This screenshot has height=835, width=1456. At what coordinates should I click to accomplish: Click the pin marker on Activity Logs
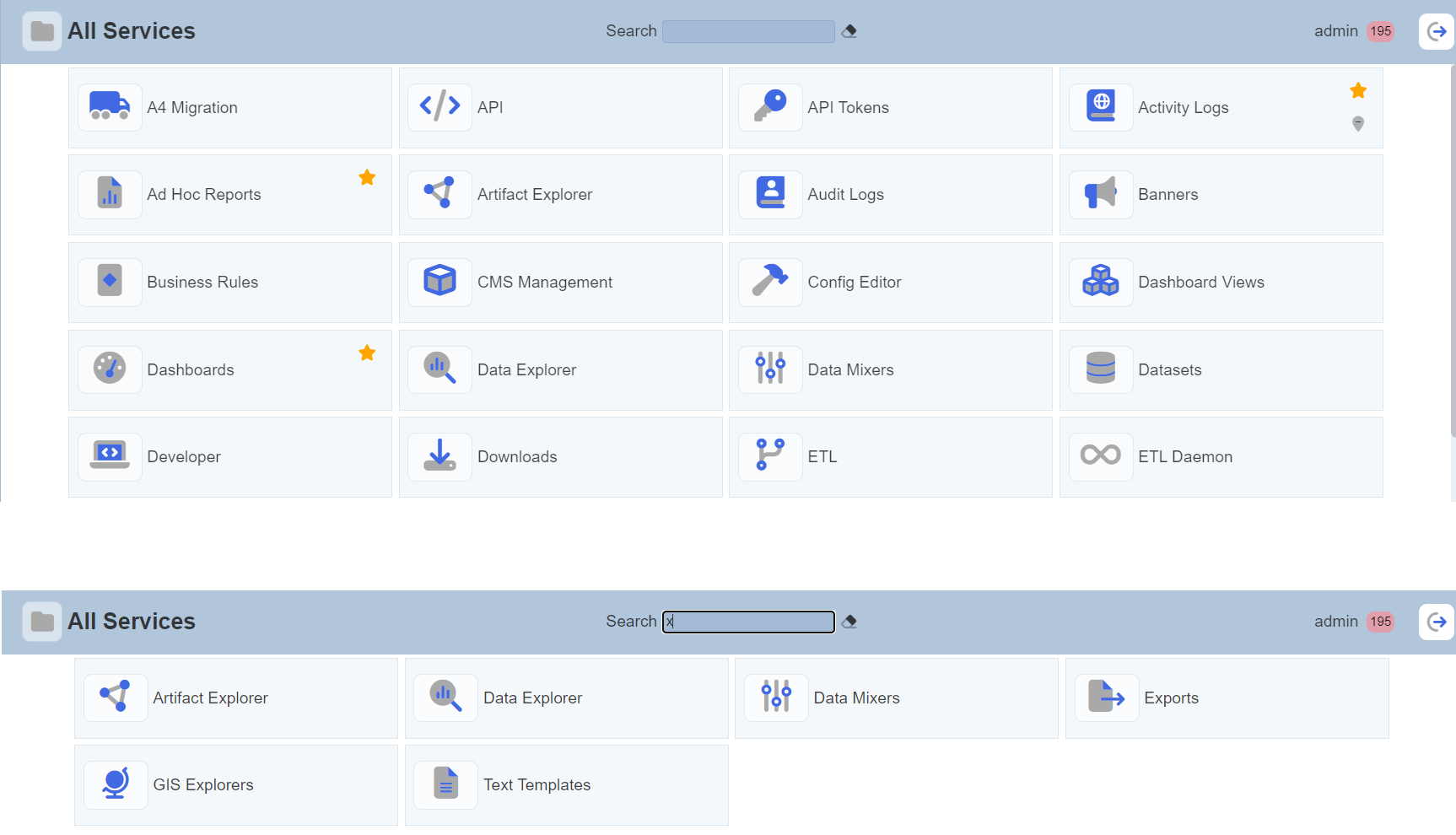1357,124
